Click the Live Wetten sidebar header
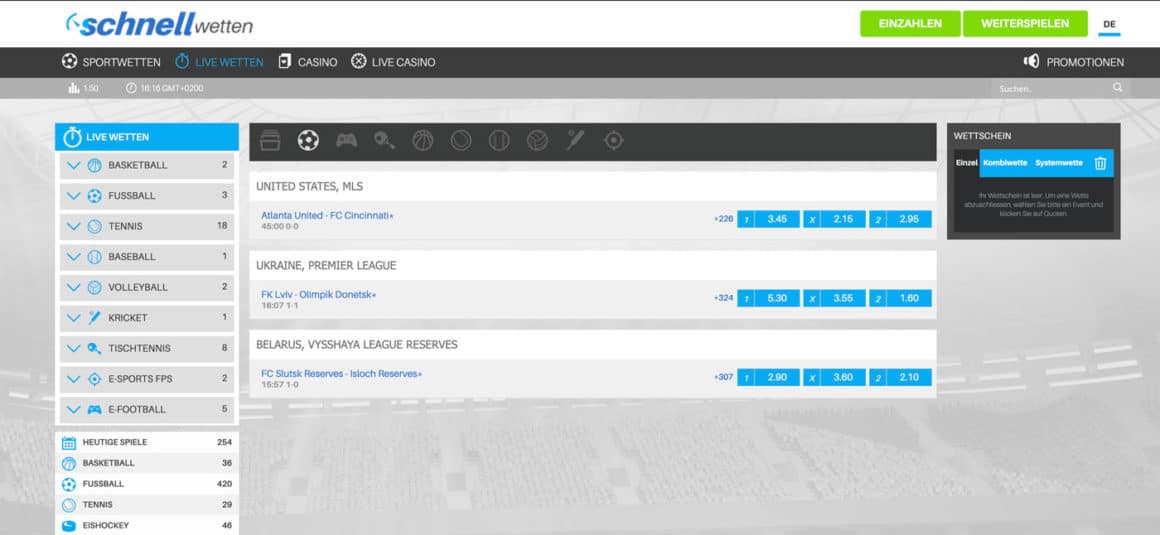1160x535 pixels. (146, 137)
